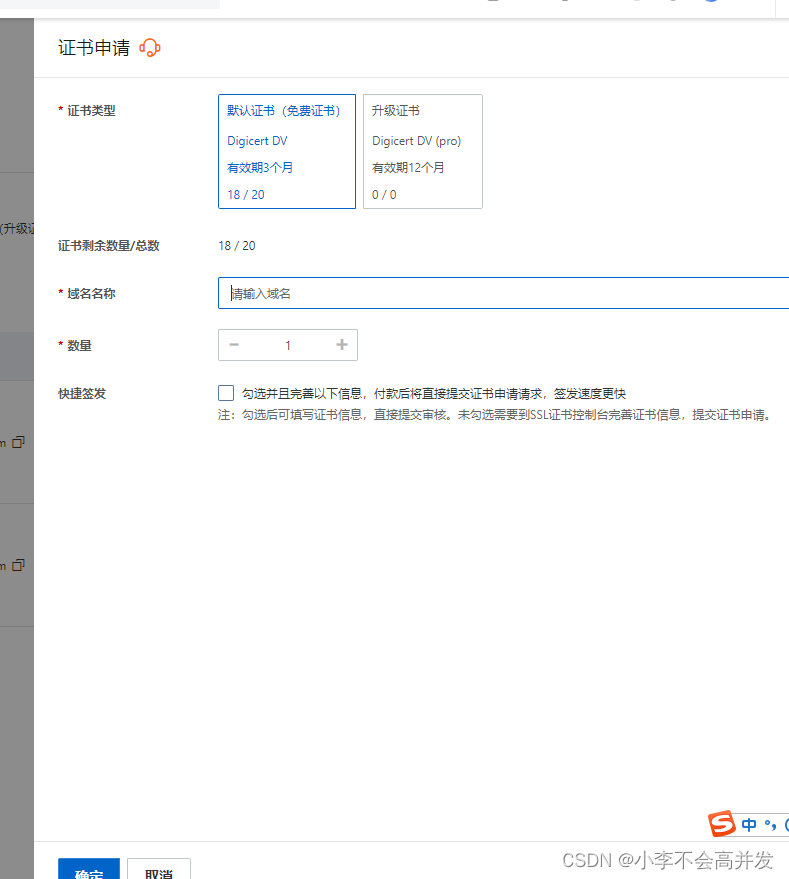Image resolution: width=789 pixels, height=879 pixels.
Task: Click the 注：勾选后可填写证书信息 note text
Action: coord(495,415)
